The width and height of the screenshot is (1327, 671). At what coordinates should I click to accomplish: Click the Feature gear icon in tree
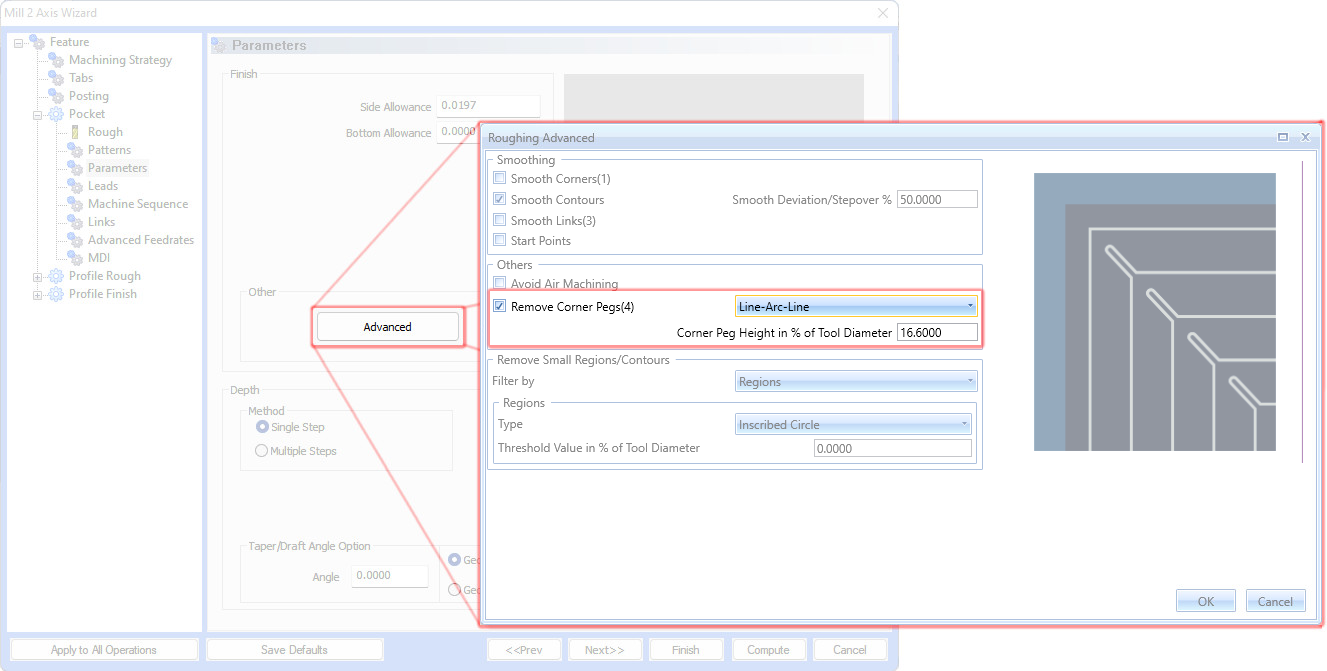pyautogui.click(x=37, y=42)
